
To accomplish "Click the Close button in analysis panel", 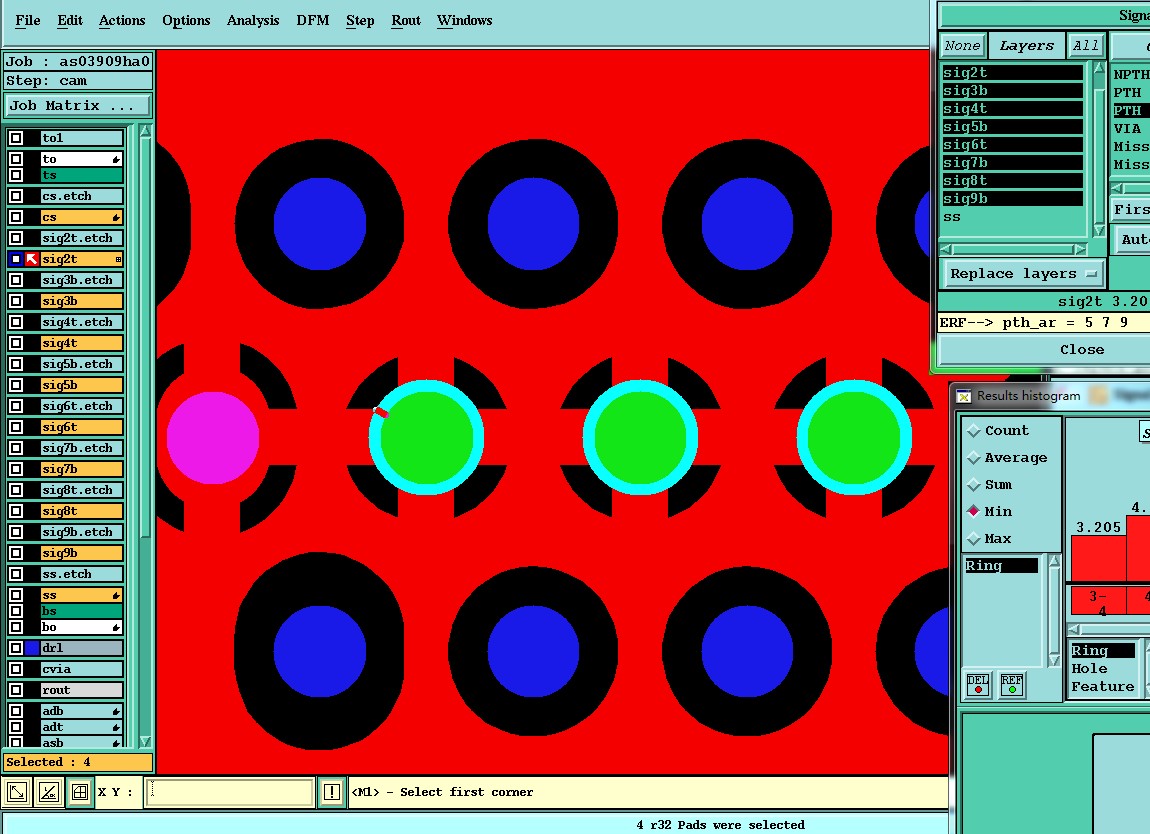I will [x=1081, y=350].
